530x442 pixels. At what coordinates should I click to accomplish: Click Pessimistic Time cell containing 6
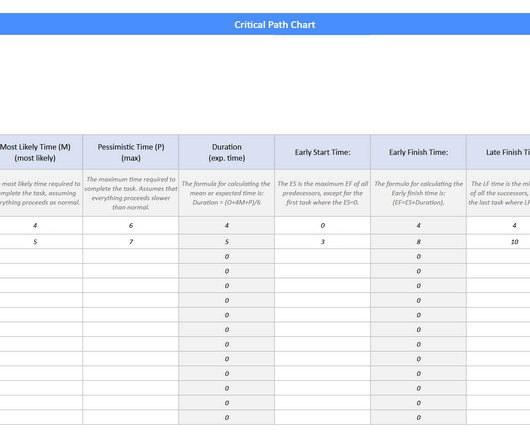point(131,225)
